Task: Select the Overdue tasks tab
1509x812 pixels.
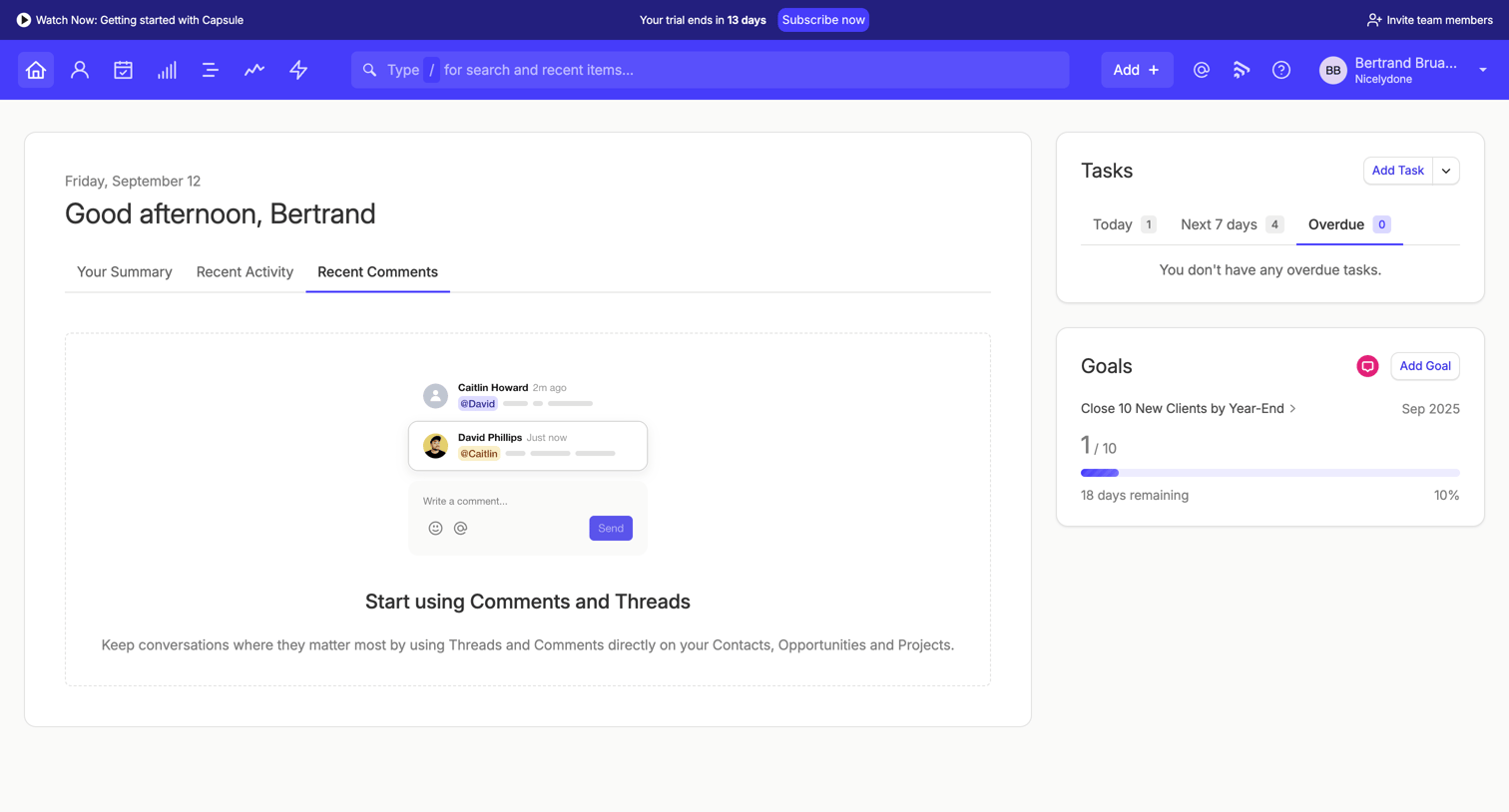Action: coord(1349,224)
